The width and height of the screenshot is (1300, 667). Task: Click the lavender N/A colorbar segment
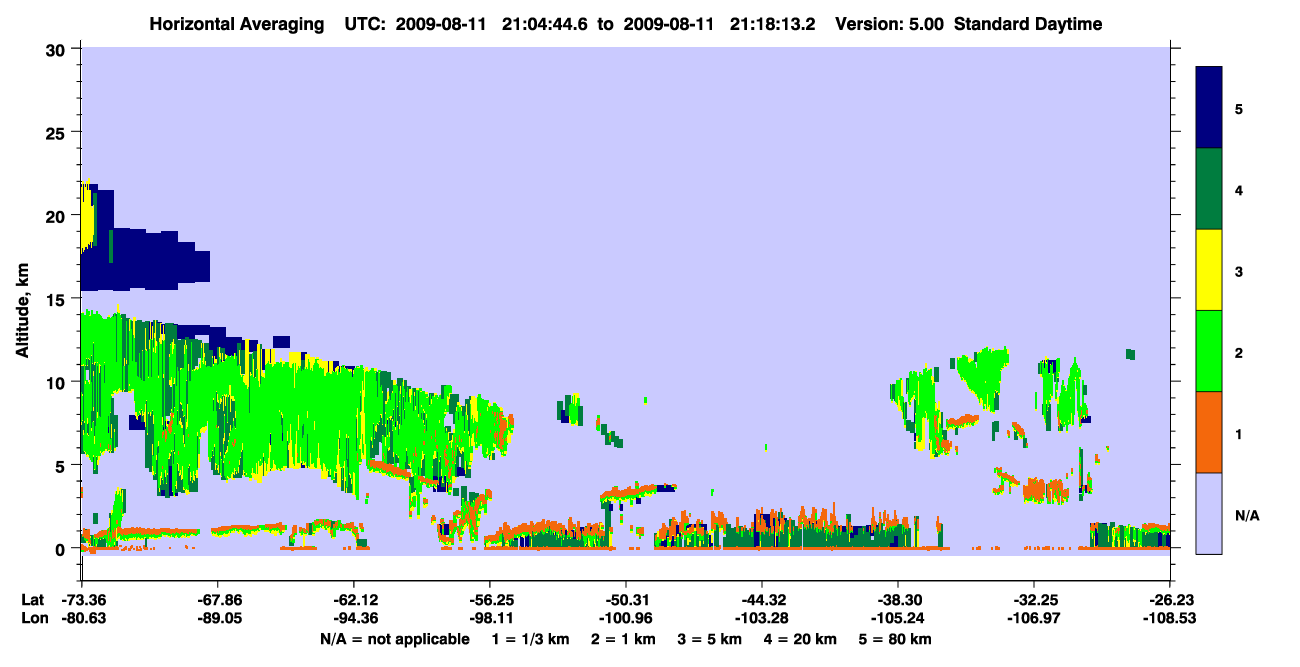(x=1209, y=513)
